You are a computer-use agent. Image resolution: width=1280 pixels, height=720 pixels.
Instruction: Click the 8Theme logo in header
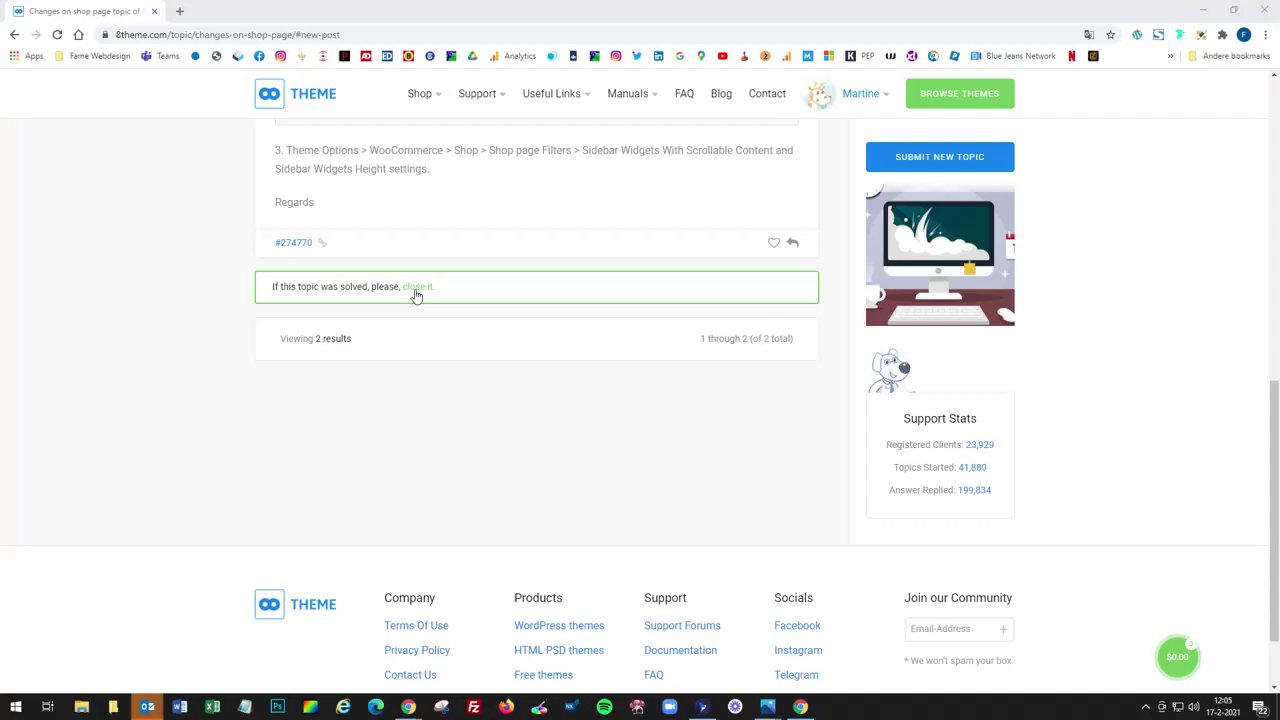coord(295,94)
